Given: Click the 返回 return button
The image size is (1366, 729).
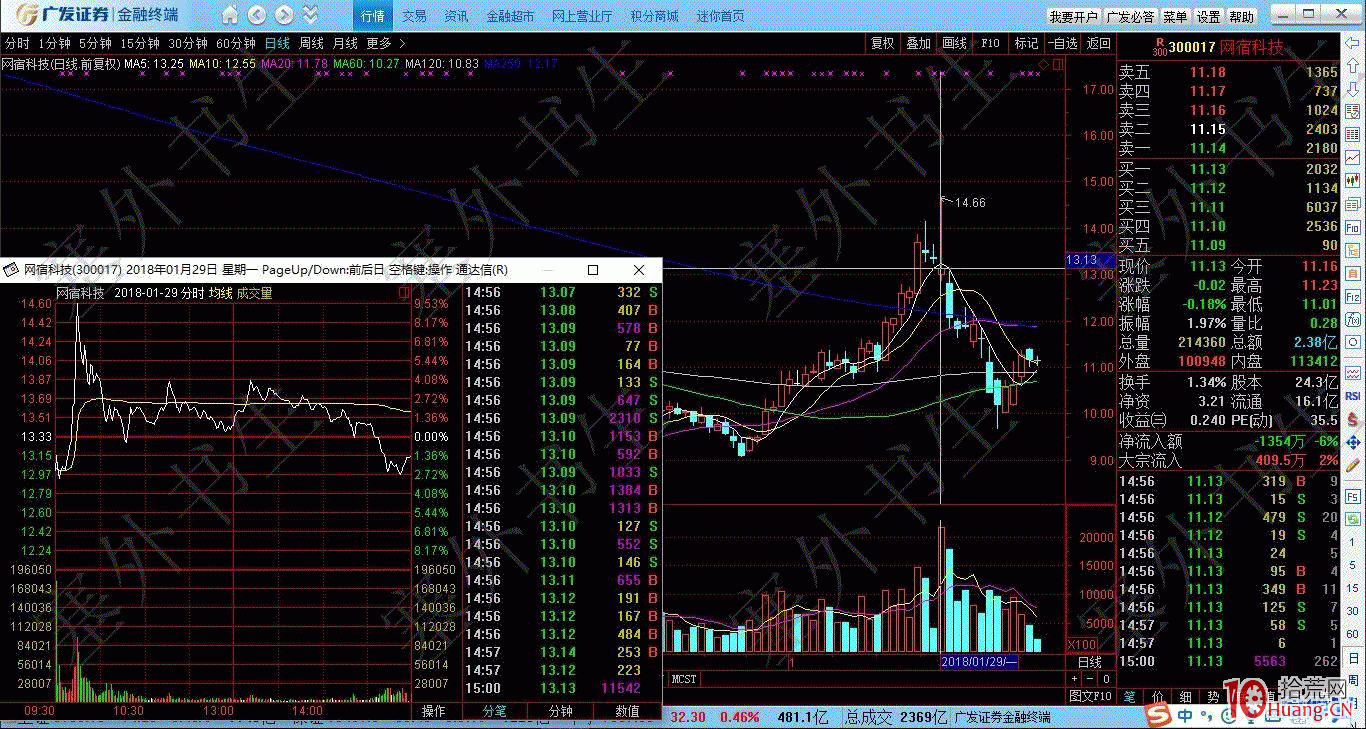Looking at the screenshot, I should [x=1099, y=43].
